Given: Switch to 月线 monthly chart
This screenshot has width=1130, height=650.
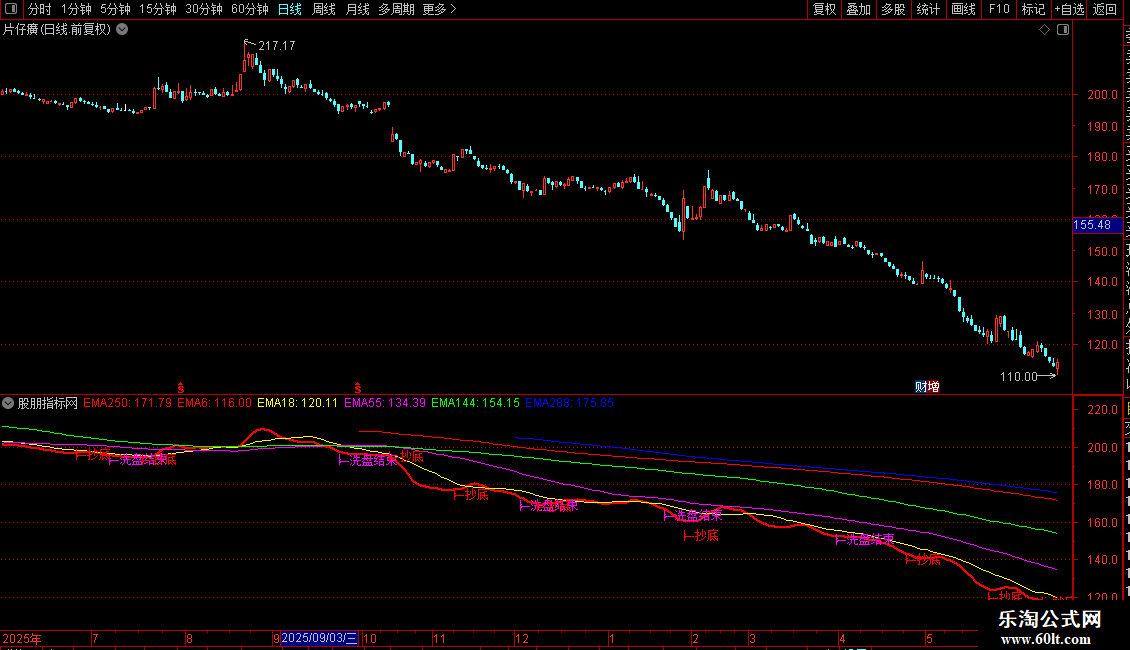Looking at the screenshot, I should point(357,9).
